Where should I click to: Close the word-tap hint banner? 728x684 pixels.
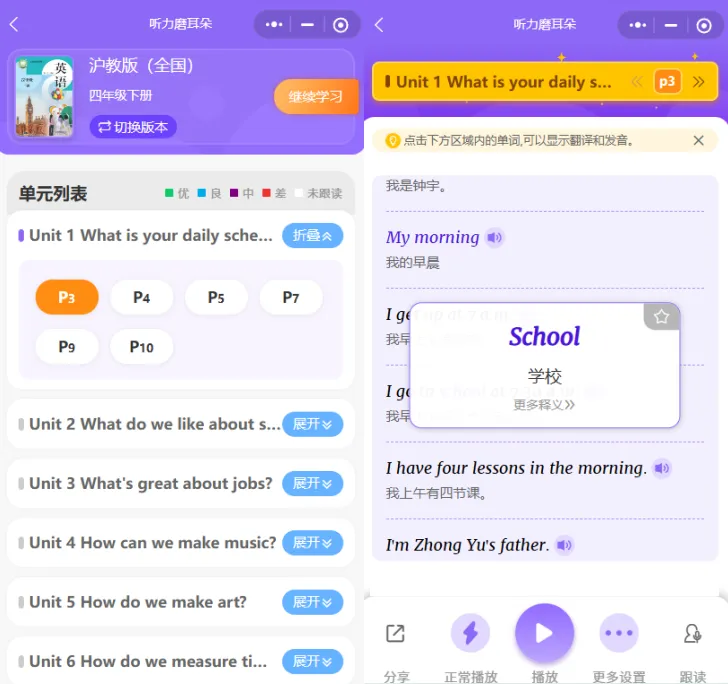click(x=698, y=140)
